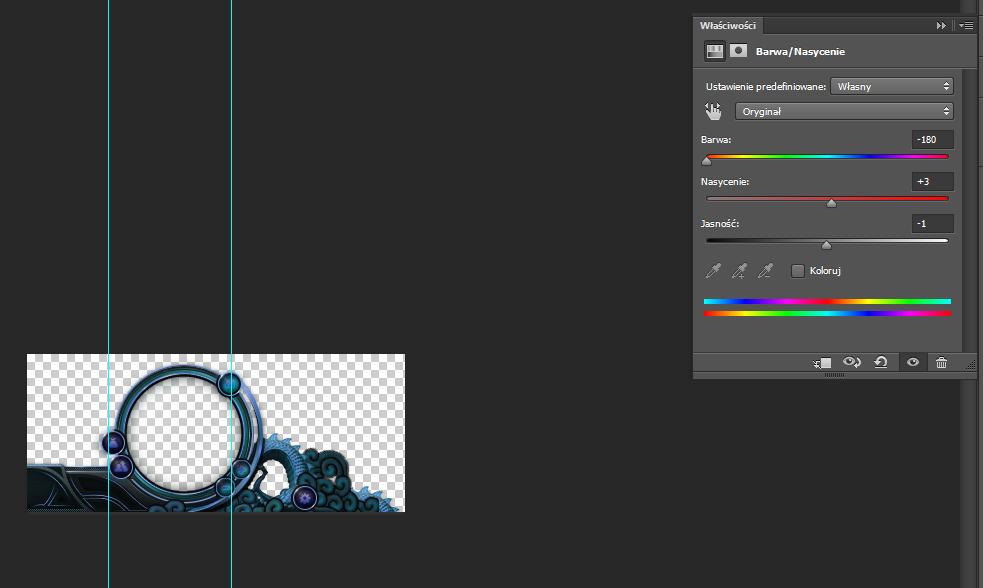Activate the on-image targeted adjustment hand tool

(x=713, y=111)
